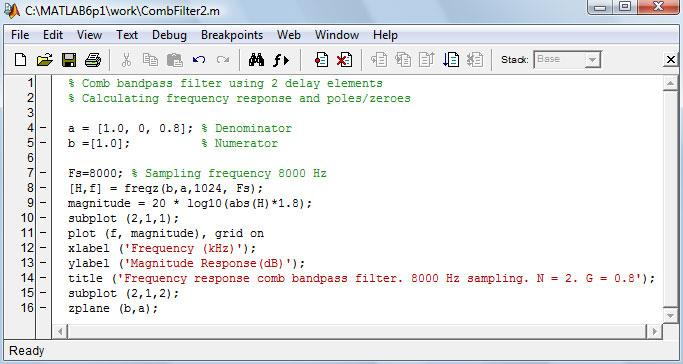Click the code 'Fs=8000;'
The width and height of the screenshot is (683, 364).
pos(95,173)
